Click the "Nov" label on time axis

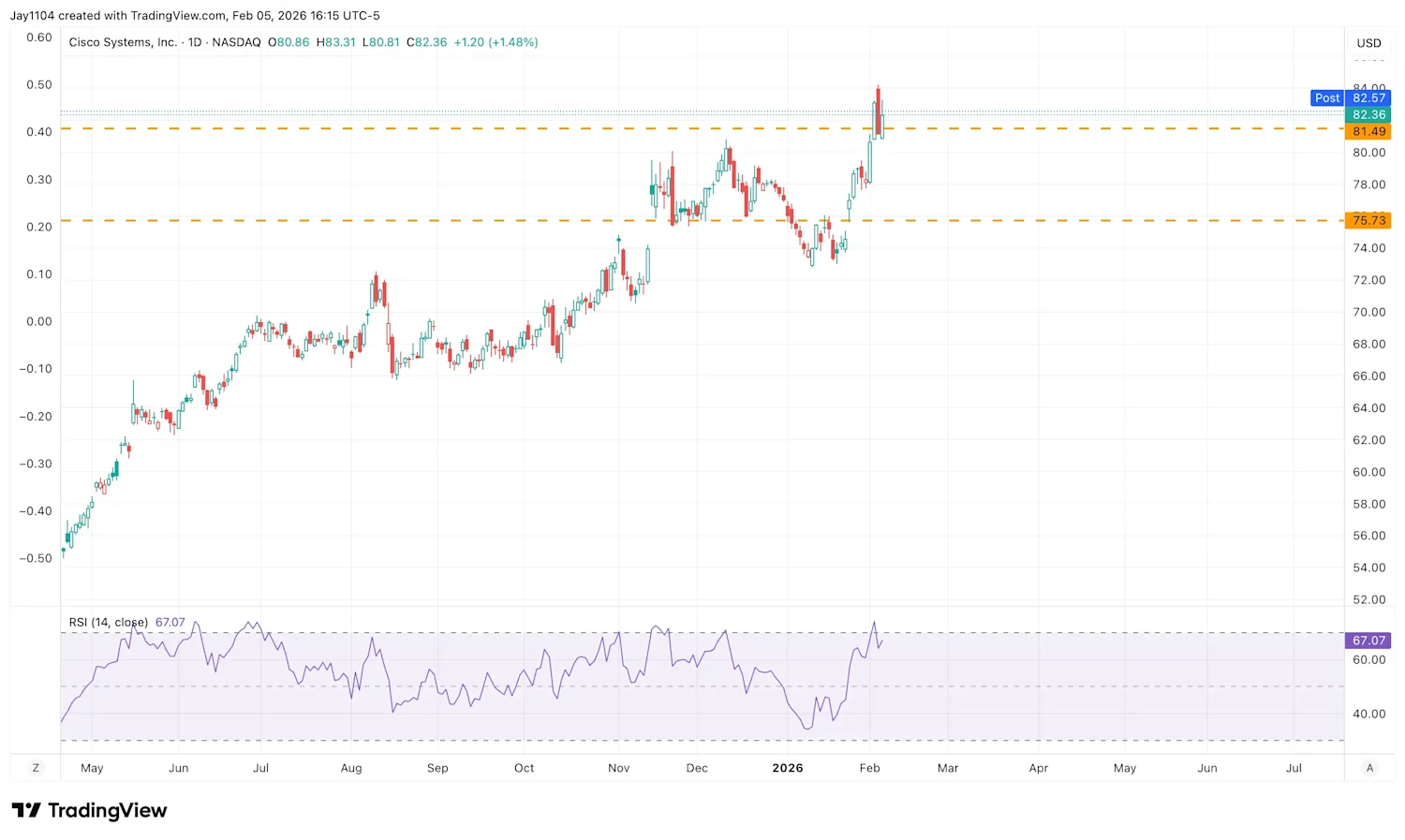tap(618, 768)
